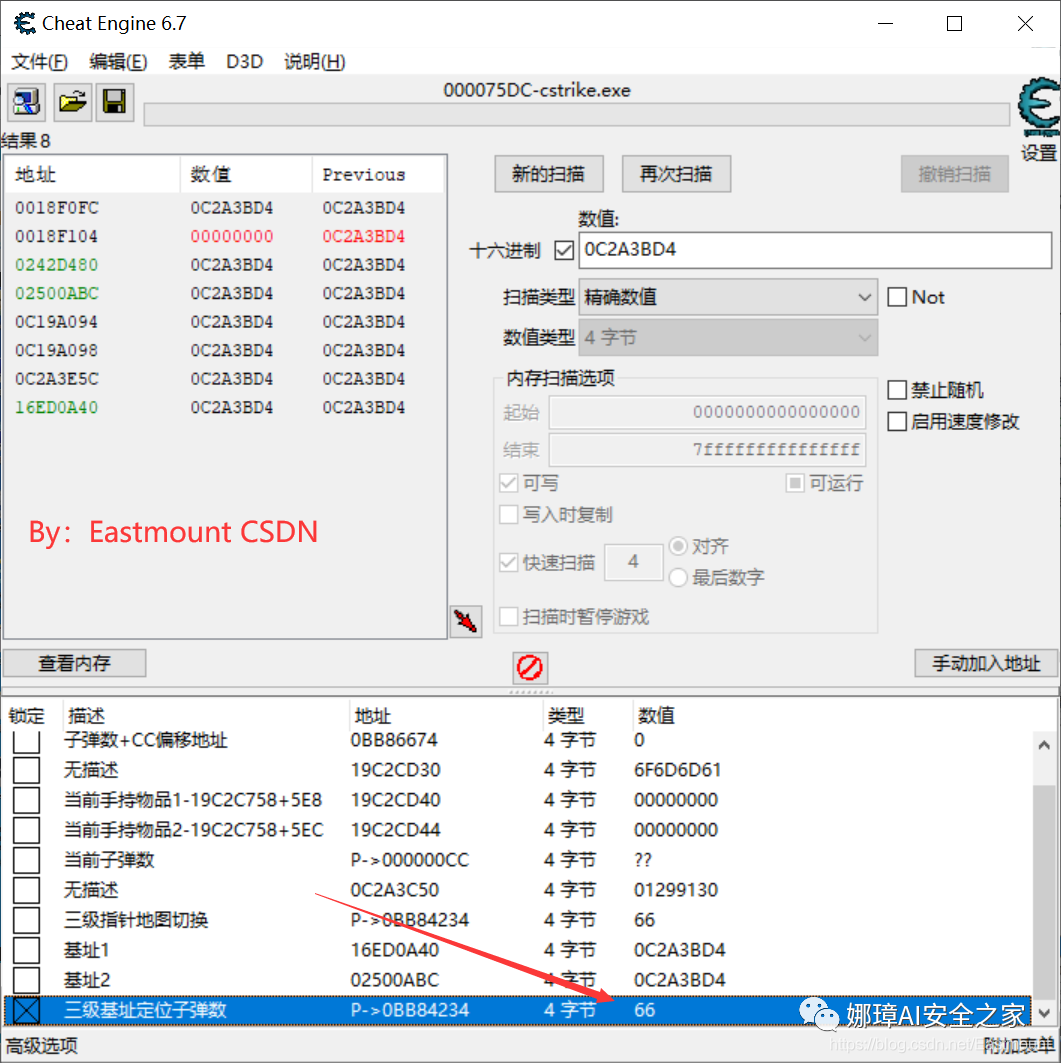
Task: Click the Previous column header
Action: point(378,175)
